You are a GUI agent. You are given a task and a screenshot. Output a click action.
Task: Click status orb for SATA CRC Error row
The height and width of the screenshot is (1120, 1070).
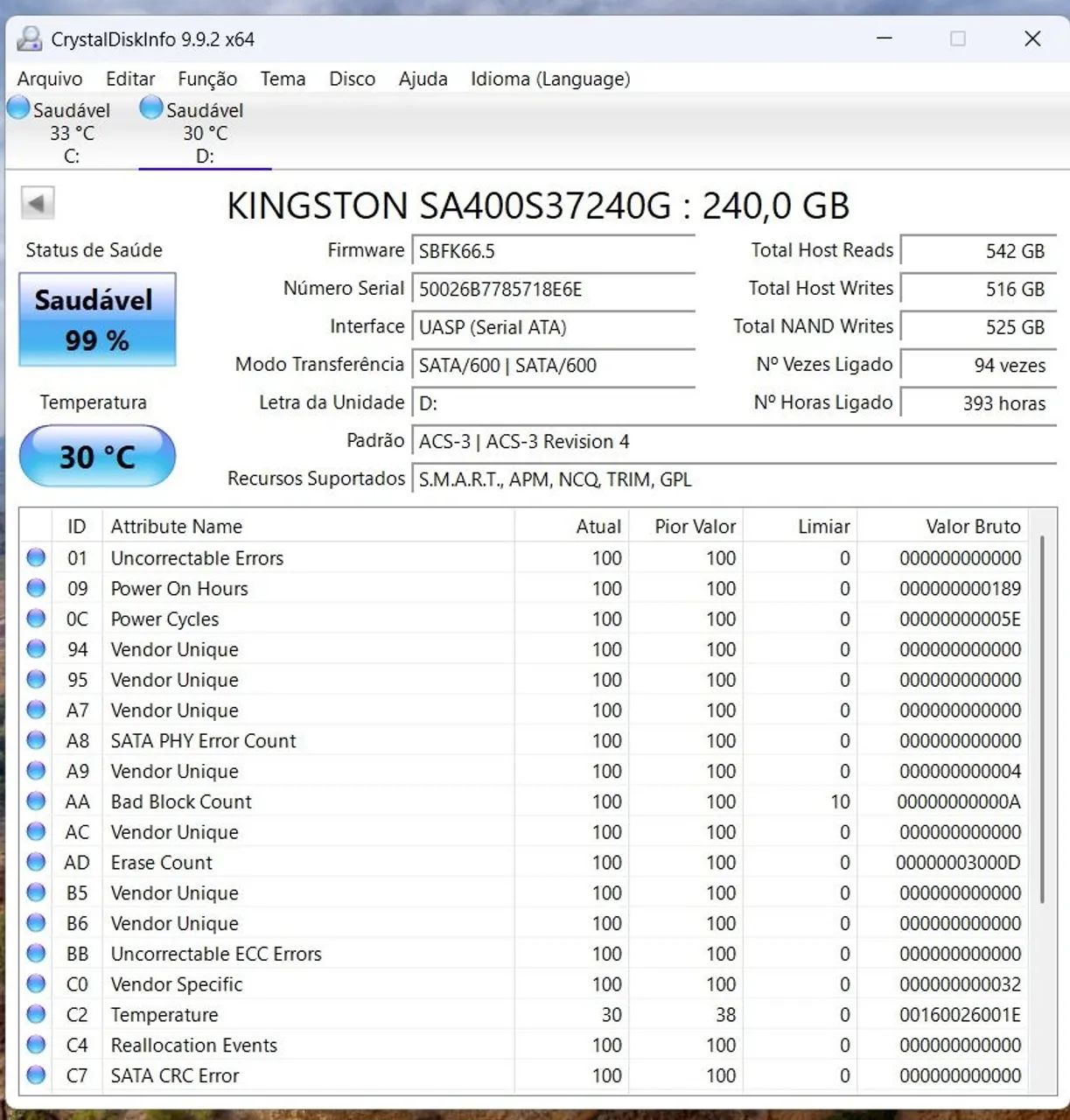click(x=36, y=1075)
